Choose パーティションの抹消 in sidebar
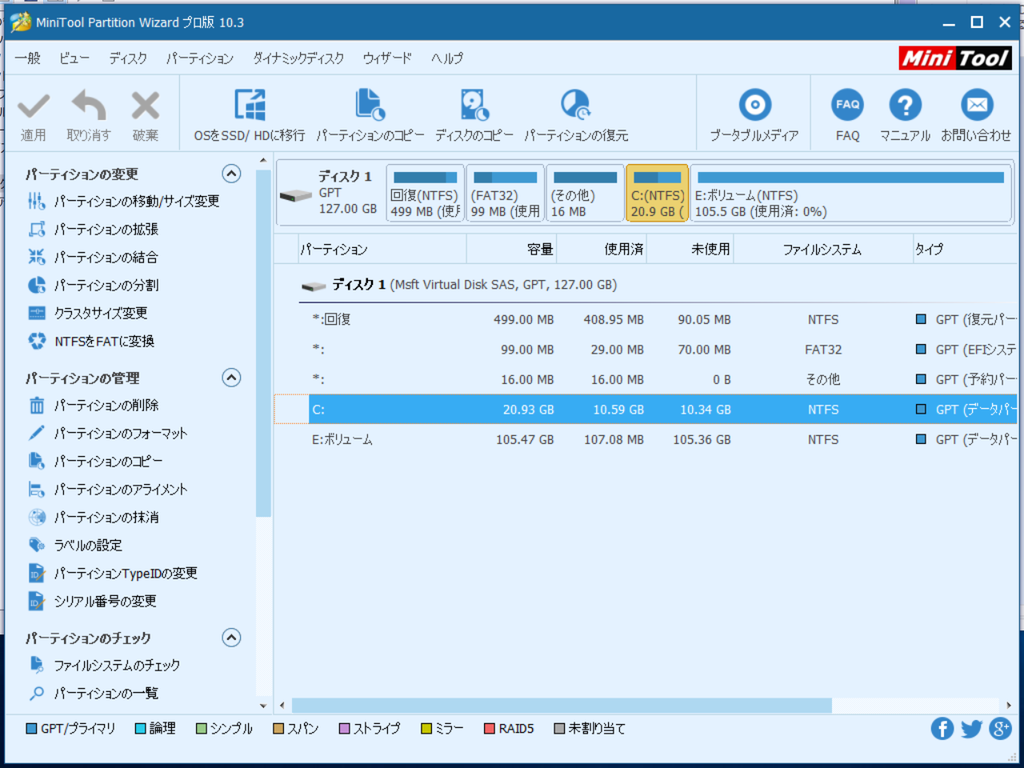1024x768 pixels. 93,517
